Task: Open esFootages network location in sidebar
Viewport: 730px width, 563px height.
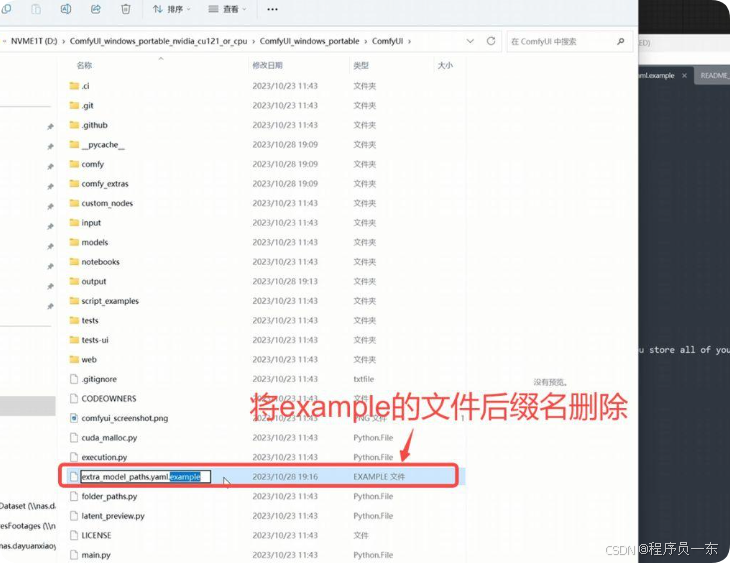Action: 28,526
